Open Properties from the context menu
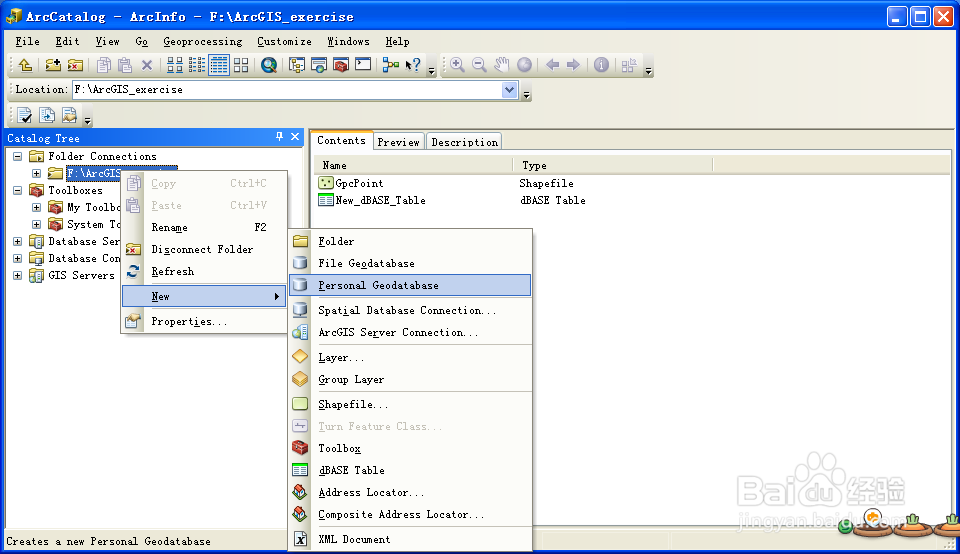 tap(204, 322)
